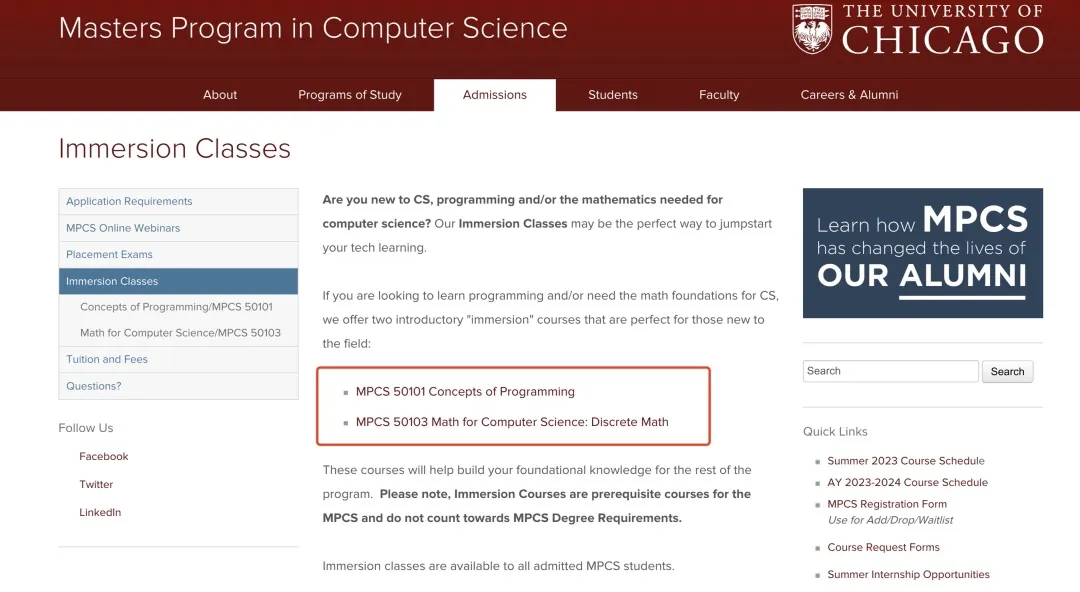This screenshot has width=1080, height=592.
Task: Click the MPCS 50101 Concepts of Programming link
Action: pyautogui.click(x=465, y=392)
